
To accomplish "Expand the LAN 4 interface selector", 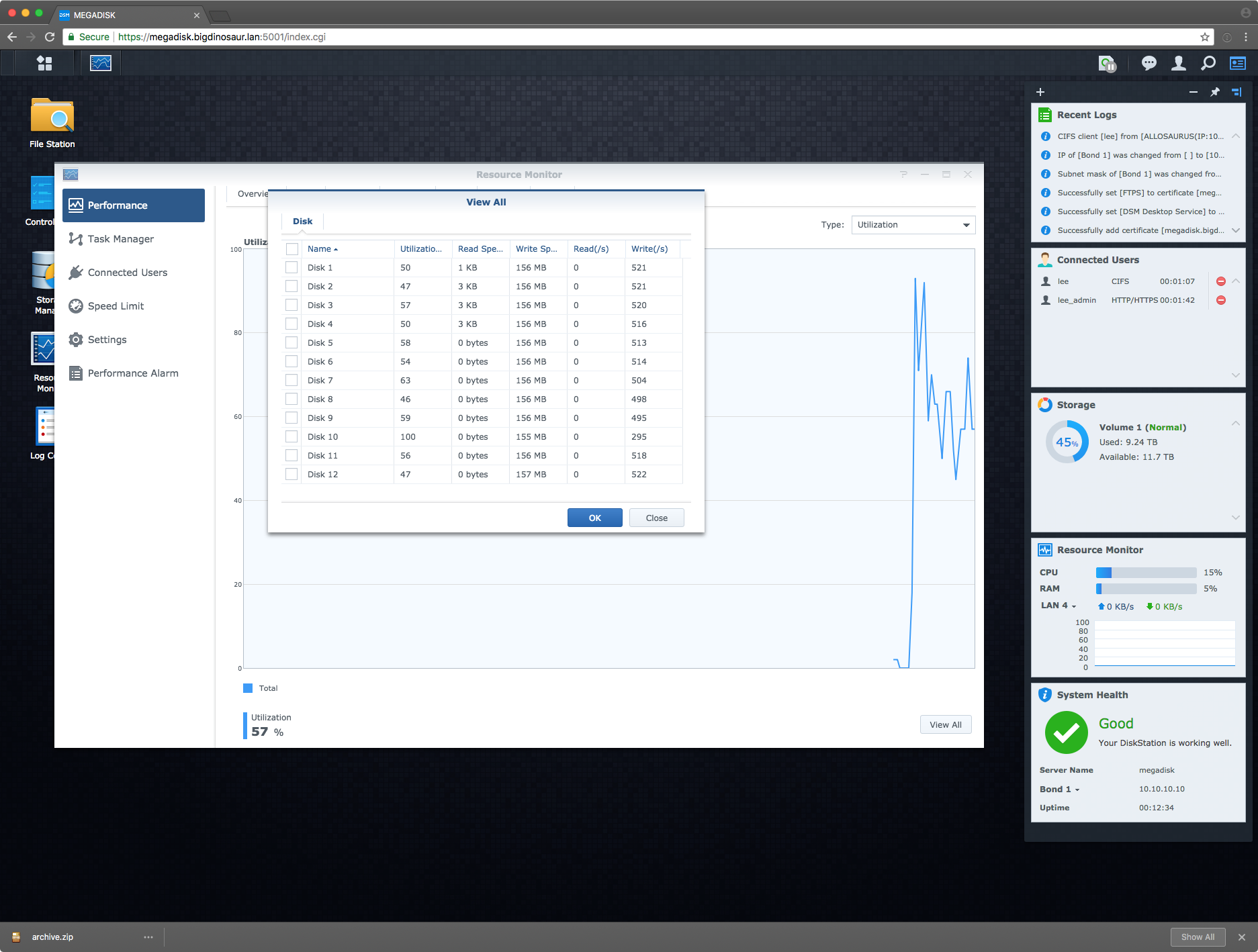I will [1059, 606].
